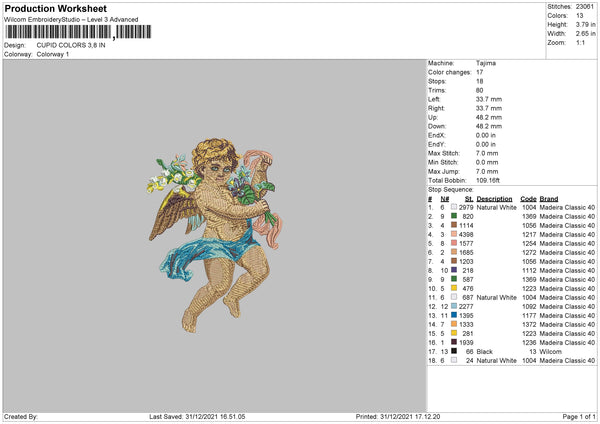600x424 pixels.
Task: Click the Stops value 18
Action: pos(479,81)
